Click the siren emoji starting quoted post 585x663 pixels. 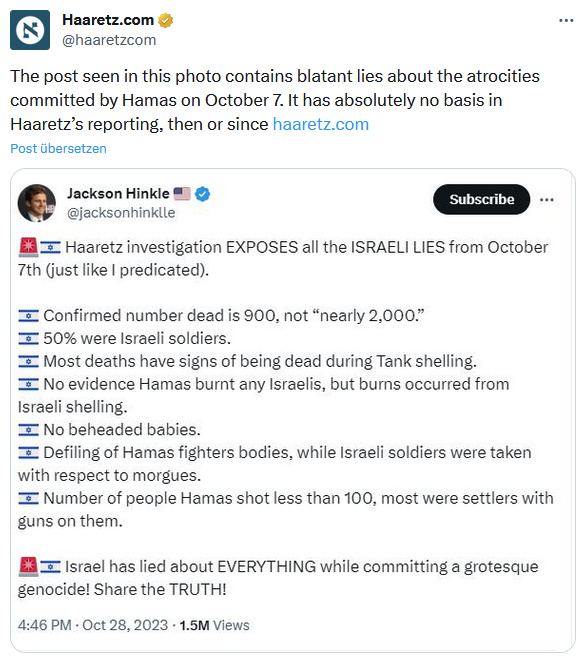click(x=28, y=247)
